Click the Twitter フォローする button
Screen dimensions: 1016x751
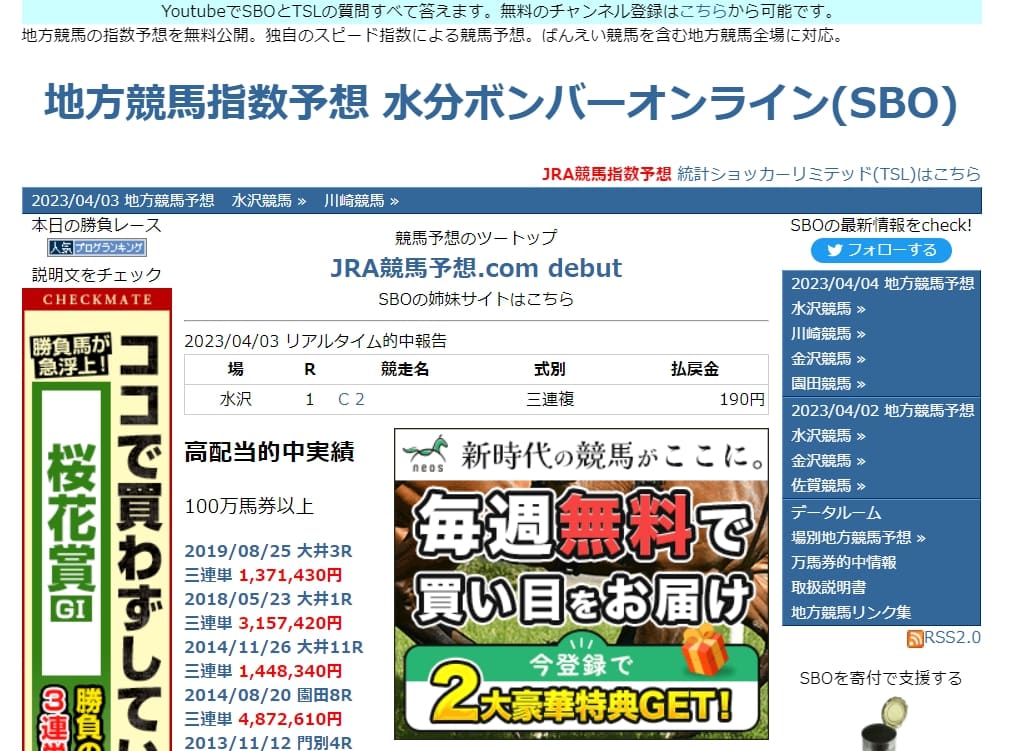click(881, 250)
